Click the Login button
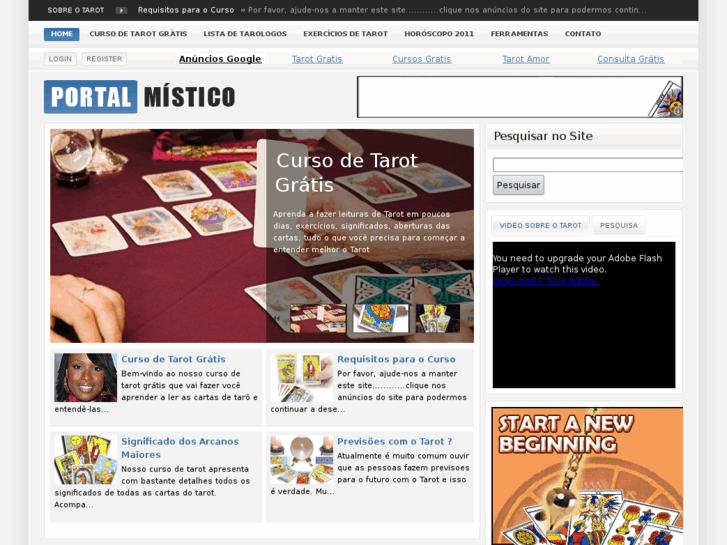This screenshot has height=545, width=727. pos(60,59)
